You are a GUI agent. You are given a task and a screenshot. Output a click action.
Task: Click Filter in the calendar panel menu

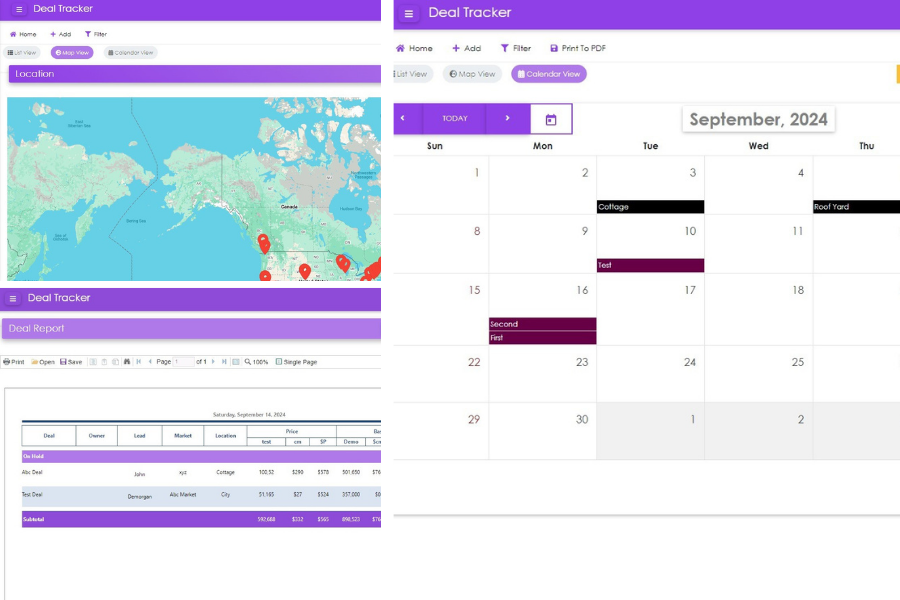pos(516,48)
